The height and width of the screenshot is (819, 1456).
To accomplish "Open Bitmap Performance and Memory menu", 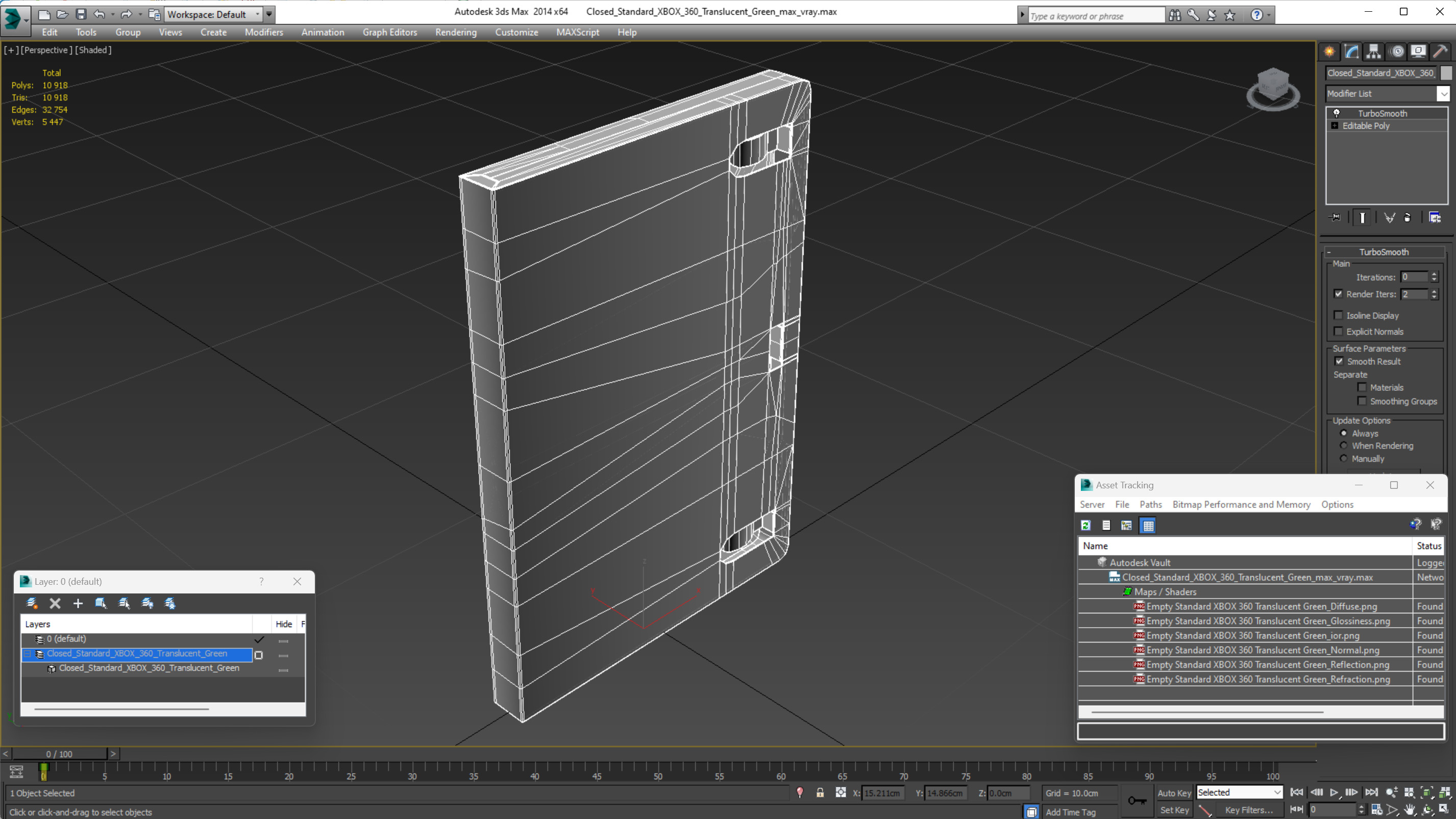I will (1241, 504).
